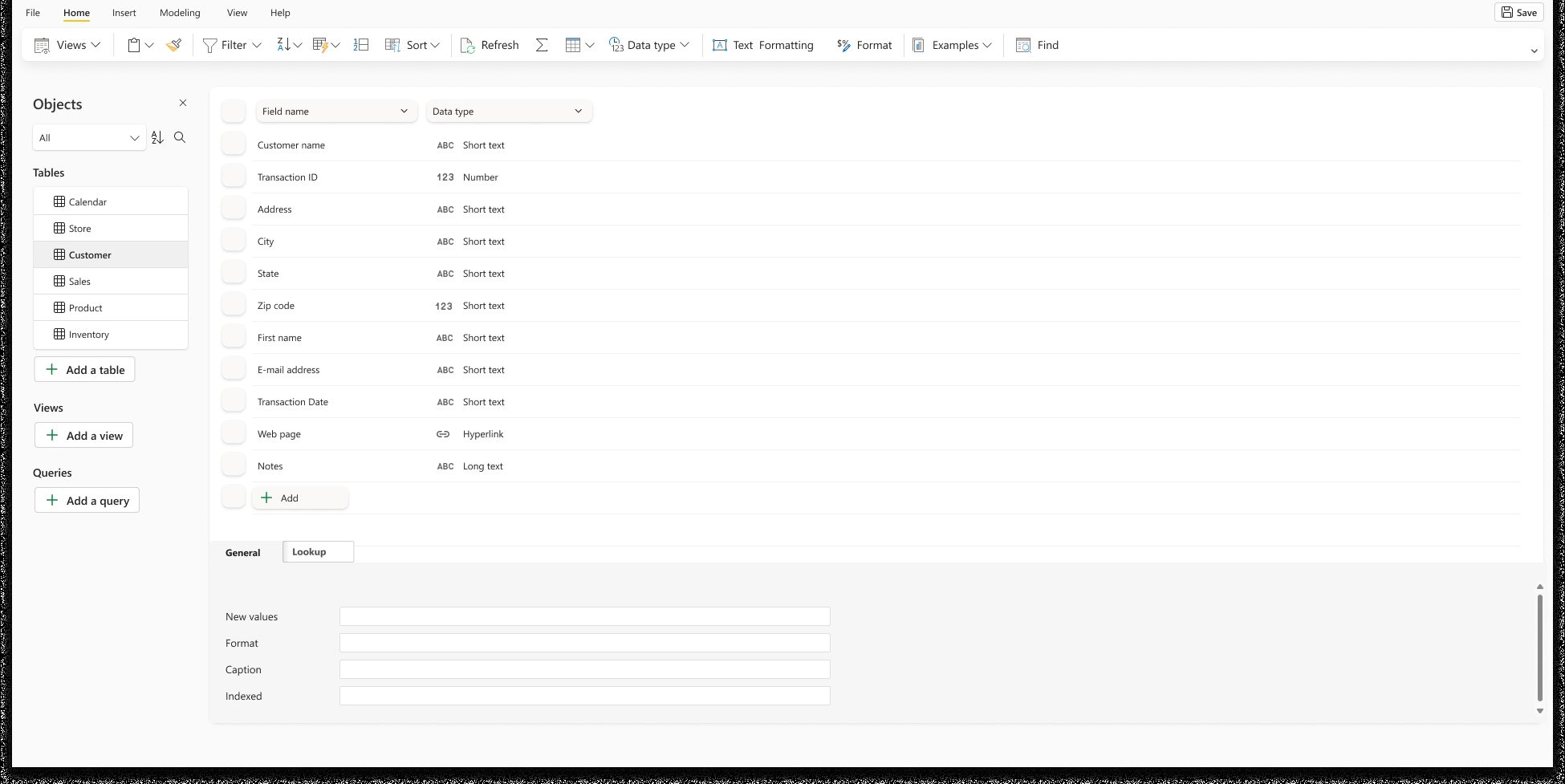Search objects with the magnifier icon
Image resolution: width=1565 pixels, height=784 pixels.
click(x=180, y=137)
